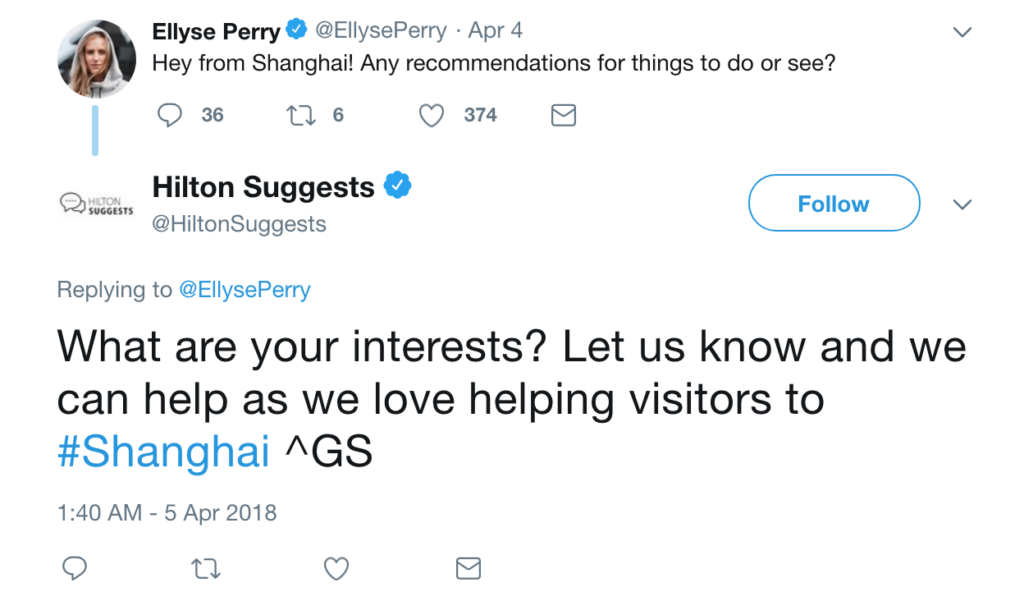Retweet the Hilton Suggests reply
1024x601 pixels.
[206, 569]
